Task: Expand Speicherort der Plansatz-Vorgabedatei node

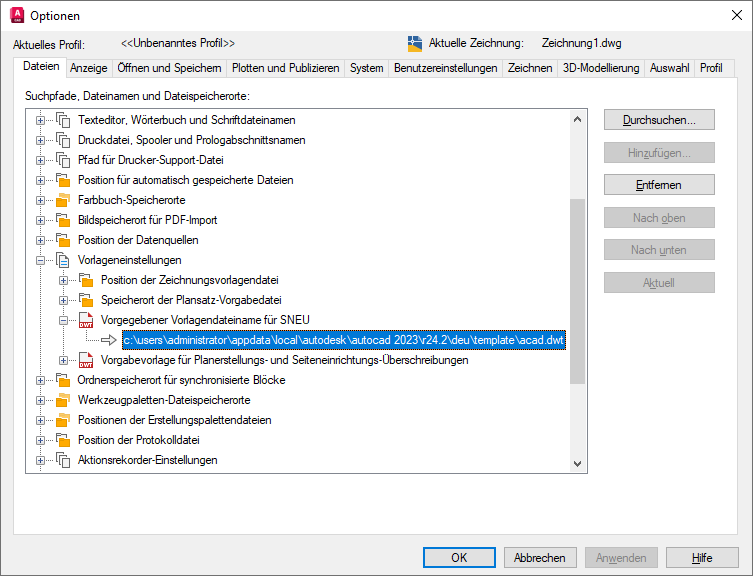Action: click(63, 300)
